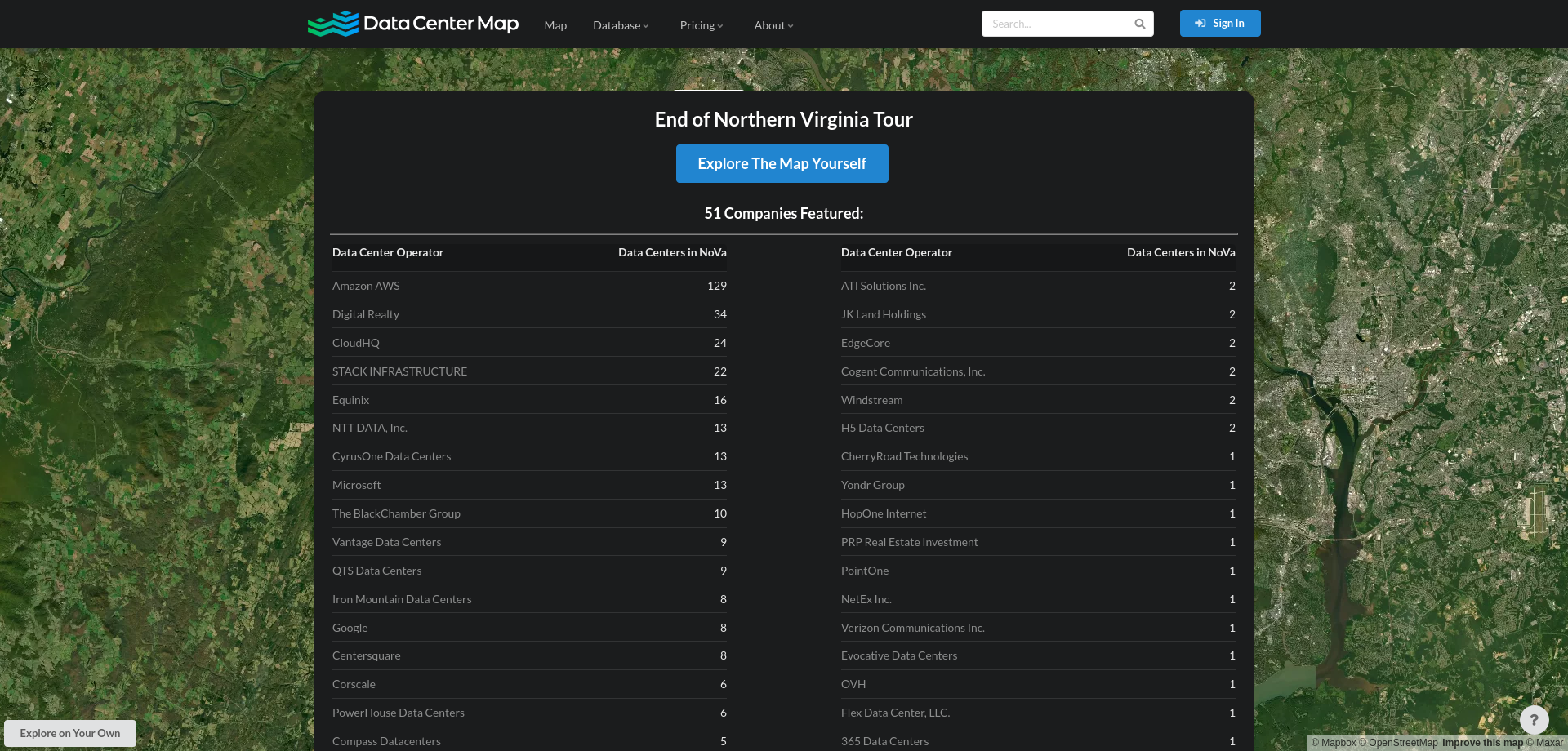This screenshot has height=751, width=1568.
Task: Click Iron Mountain Data Centers link
Action: click(402, 599)
